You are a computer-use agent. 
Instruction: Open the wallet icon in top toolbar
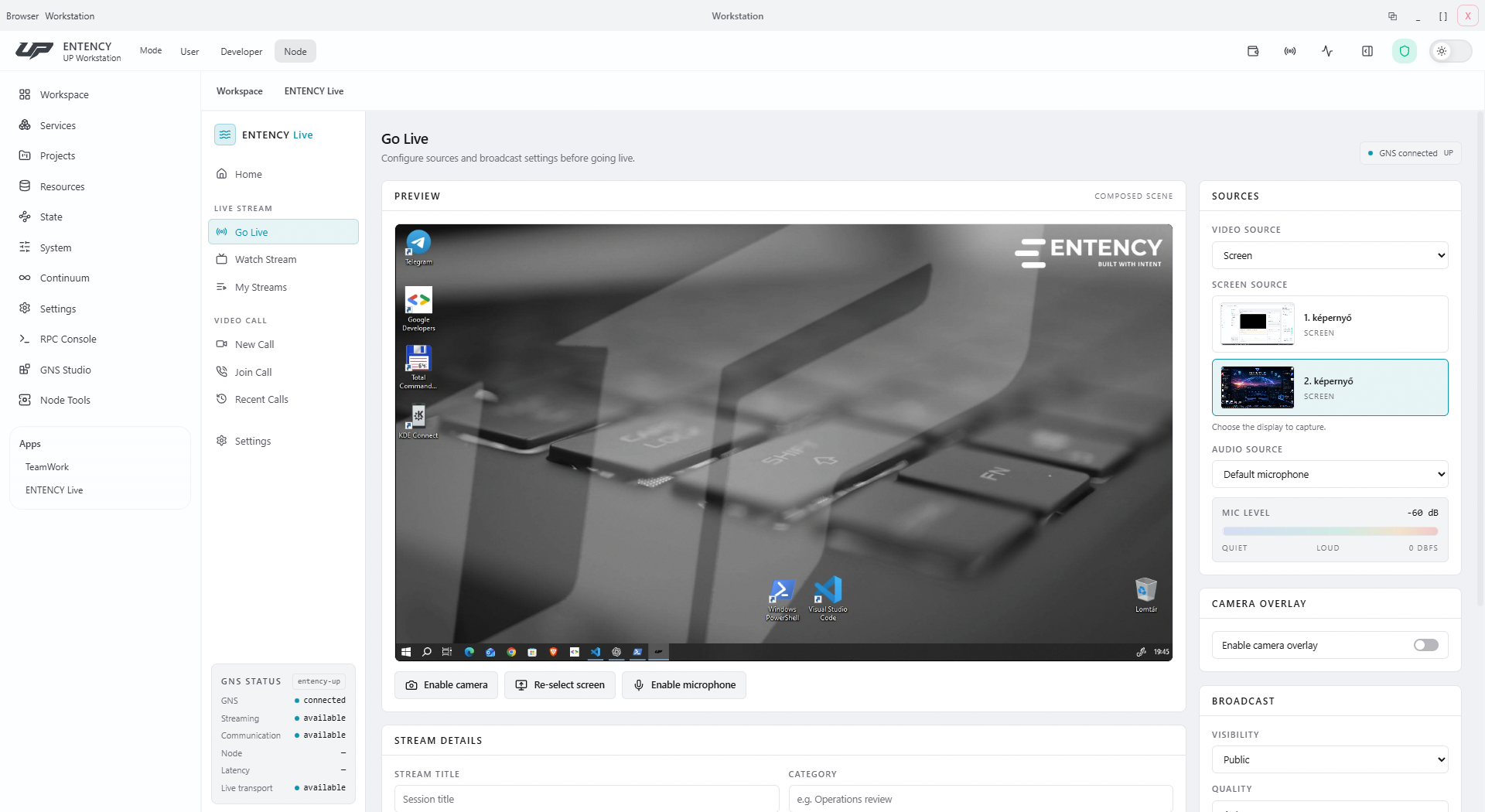[1253, 51]
